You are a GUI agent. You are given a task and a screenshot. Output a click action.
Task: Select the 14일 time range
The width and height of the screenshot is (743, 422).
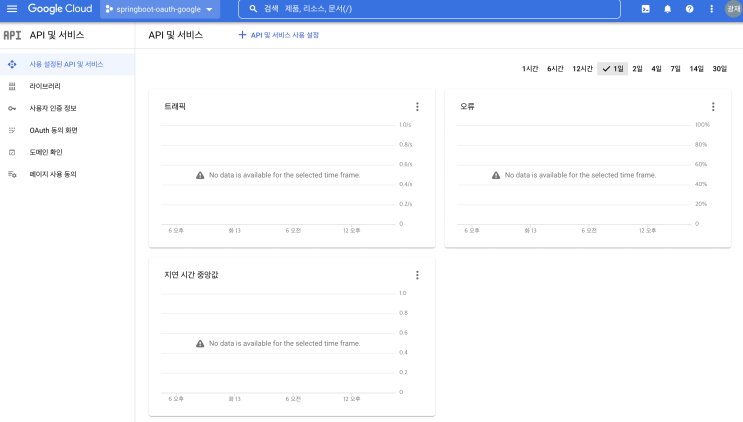[697, 69]
